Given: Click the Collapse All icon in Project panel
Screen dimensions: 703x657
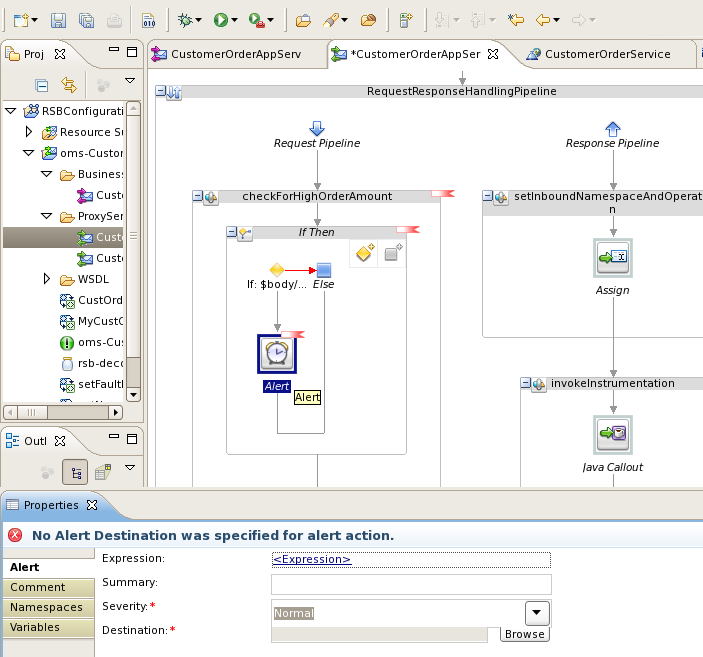Looking at the screenshot, I should point(42,85).
